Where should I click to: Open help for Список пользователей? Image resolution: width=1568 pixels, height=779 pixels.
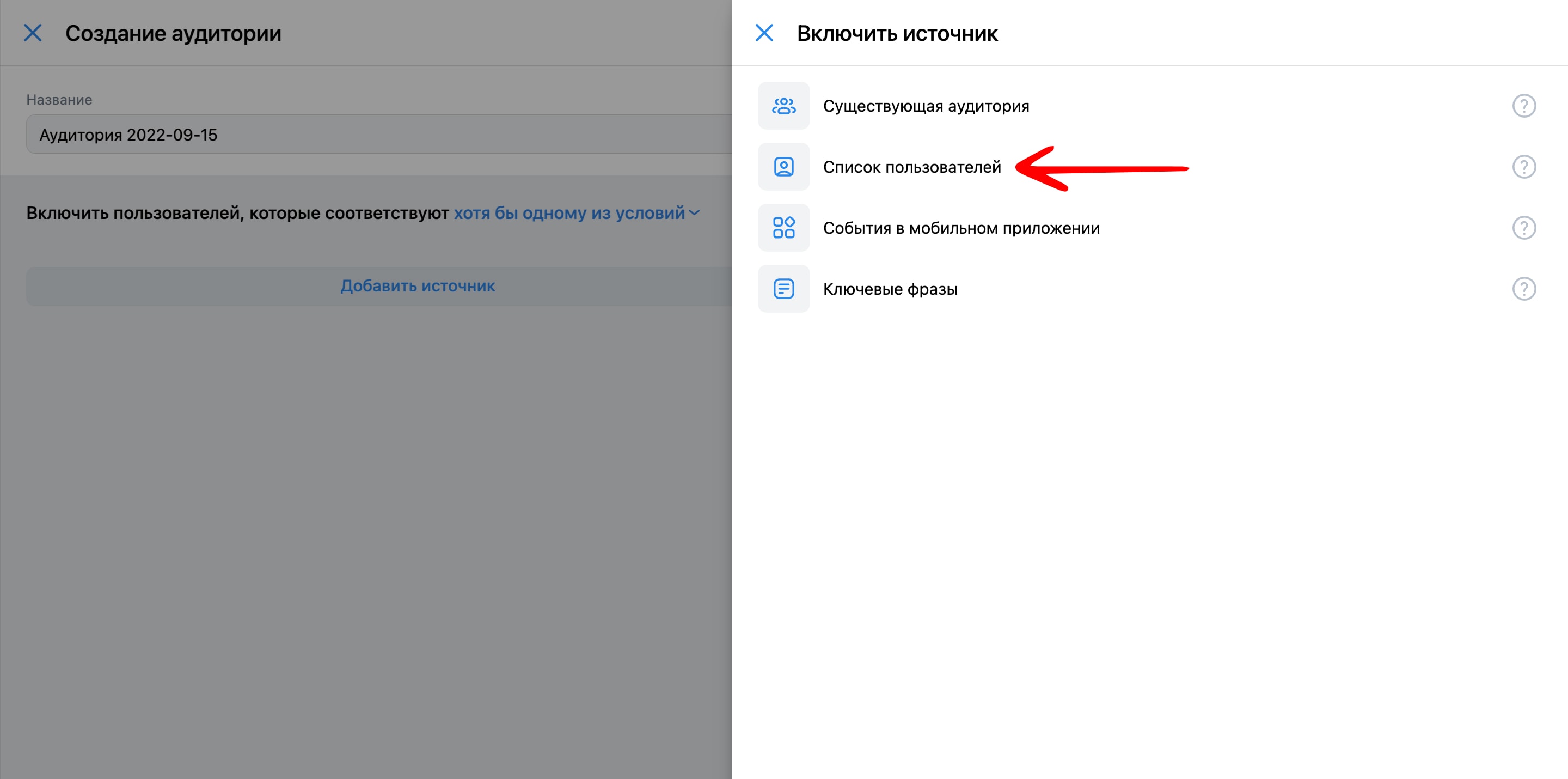(1523, 167)
